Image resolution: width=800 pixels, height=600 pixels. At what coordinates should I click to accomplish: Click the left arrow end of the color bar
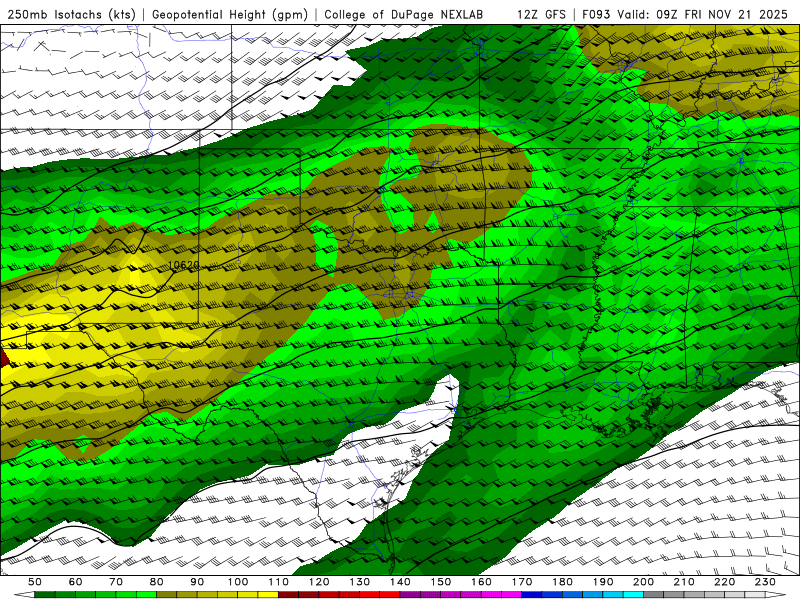tap(24, 595)
